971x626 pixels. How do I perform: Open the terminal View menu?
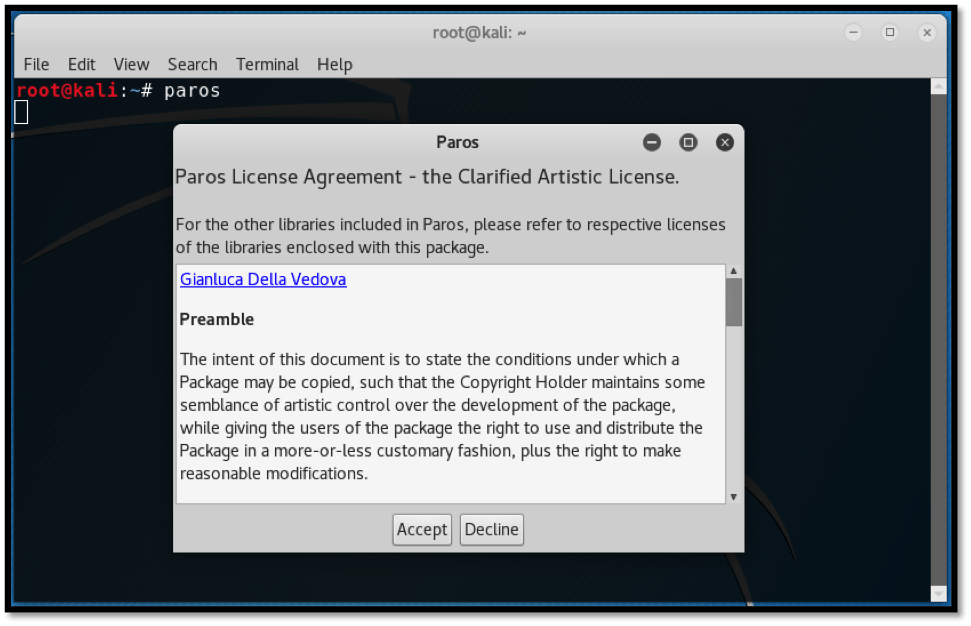pyautogui.click(x=131, y=64)
